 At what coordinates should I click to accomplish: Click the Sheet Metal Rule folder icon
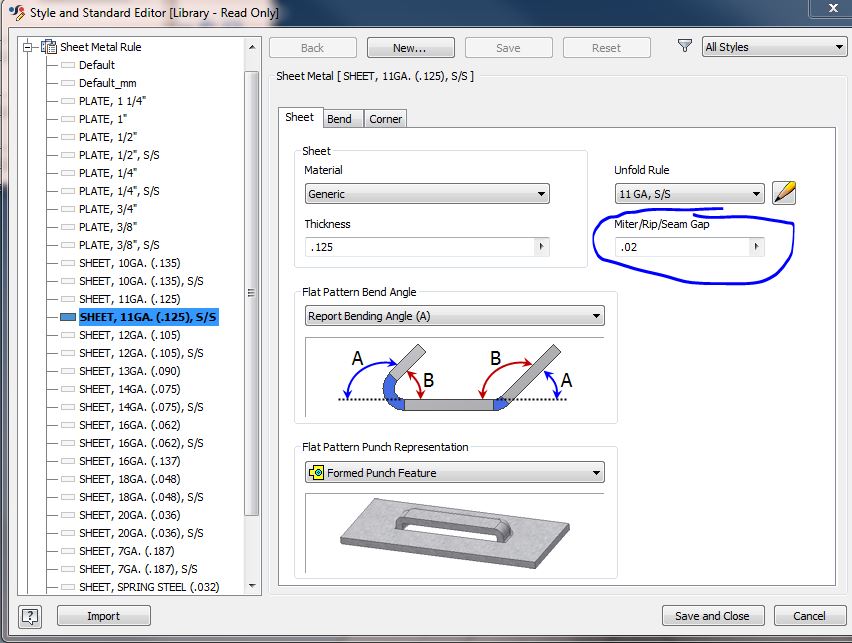click(x=49, y=47)
